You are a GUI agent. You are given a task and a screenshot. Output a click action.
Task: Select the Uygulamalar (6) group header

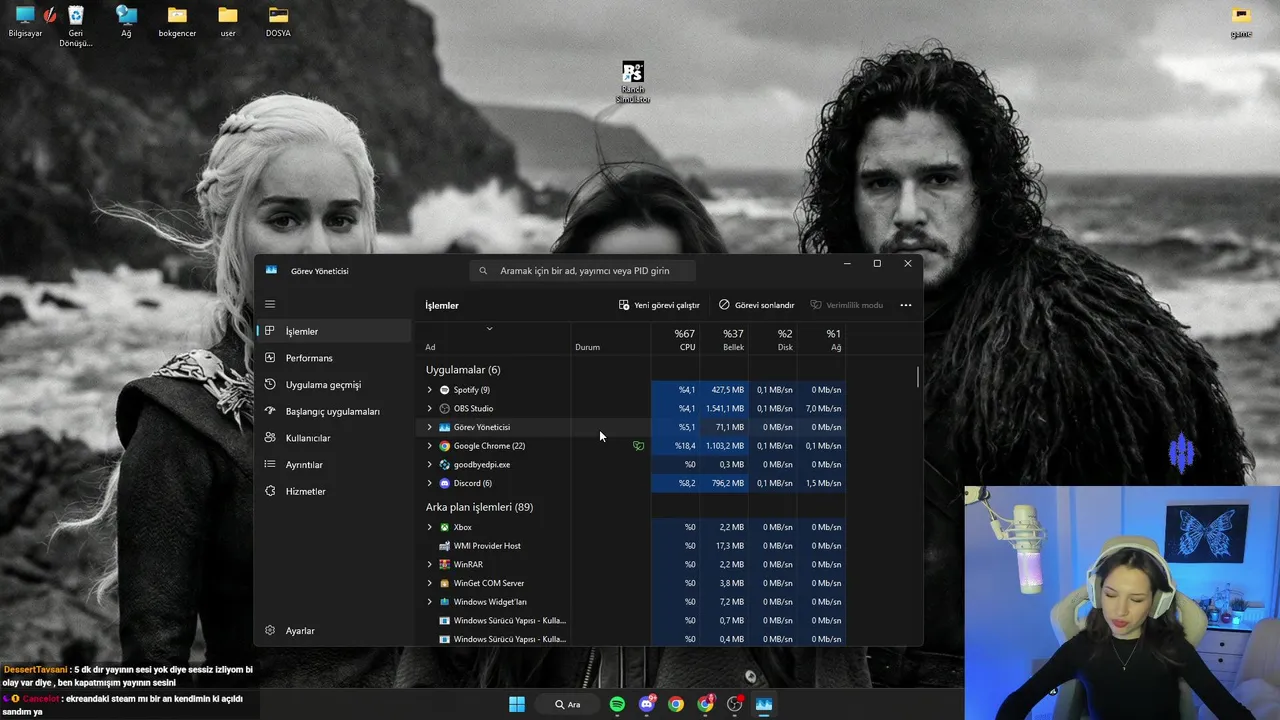point(463,370)
